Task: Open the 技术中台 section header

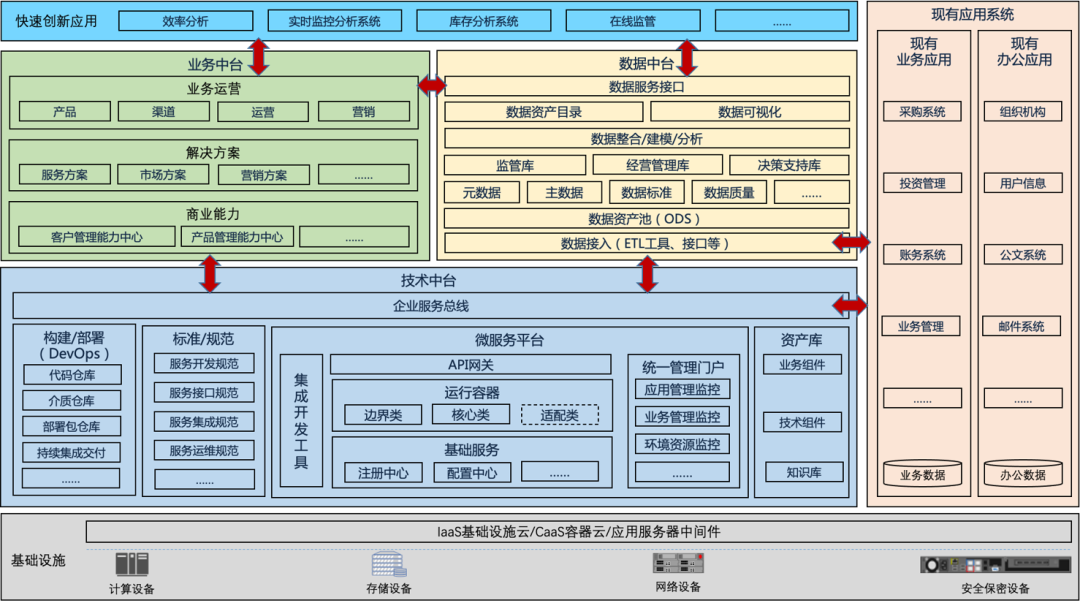Action: point(432,280)
